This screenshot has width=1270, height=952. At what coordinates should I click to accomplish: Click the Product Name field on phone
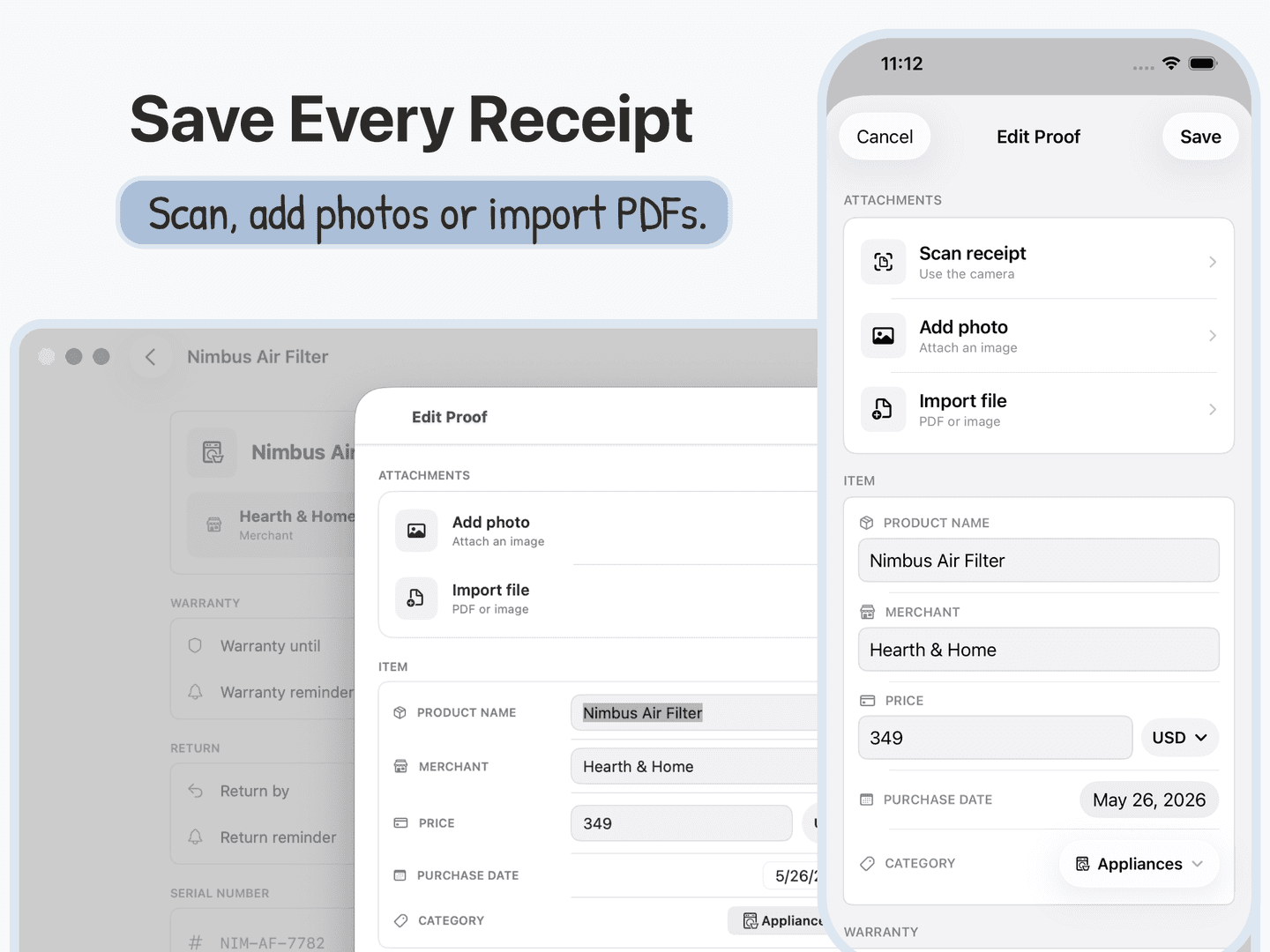(x=1038, y=561)
